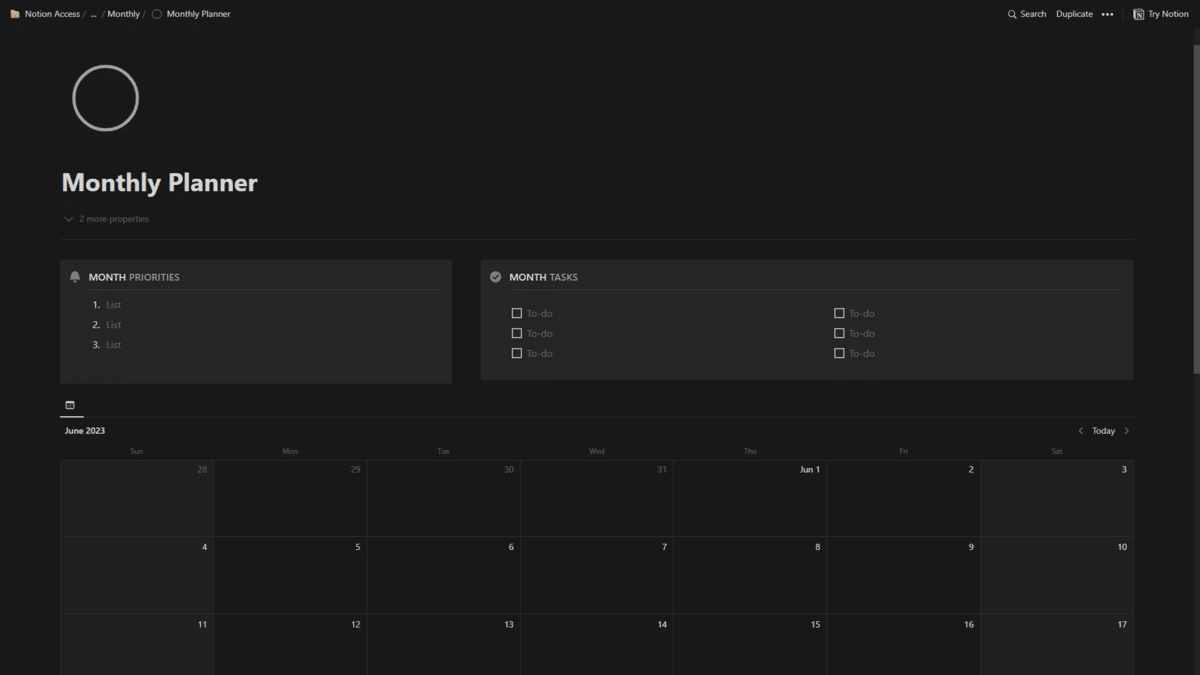Screen dimensions: 1200x675
Task: Select the June 4 calendar day
Action: [137, 576]
